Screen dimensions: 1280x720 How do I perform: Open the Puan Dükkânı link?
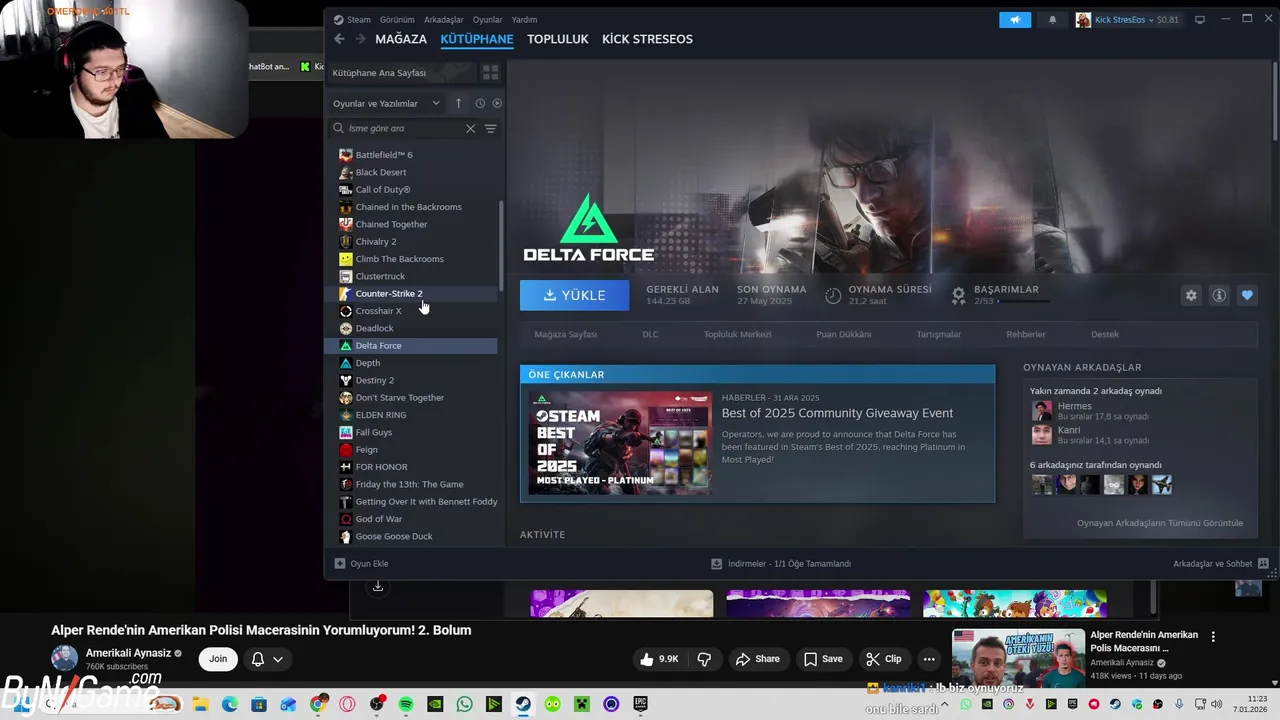pyautogui.click(x=844, y=334)
